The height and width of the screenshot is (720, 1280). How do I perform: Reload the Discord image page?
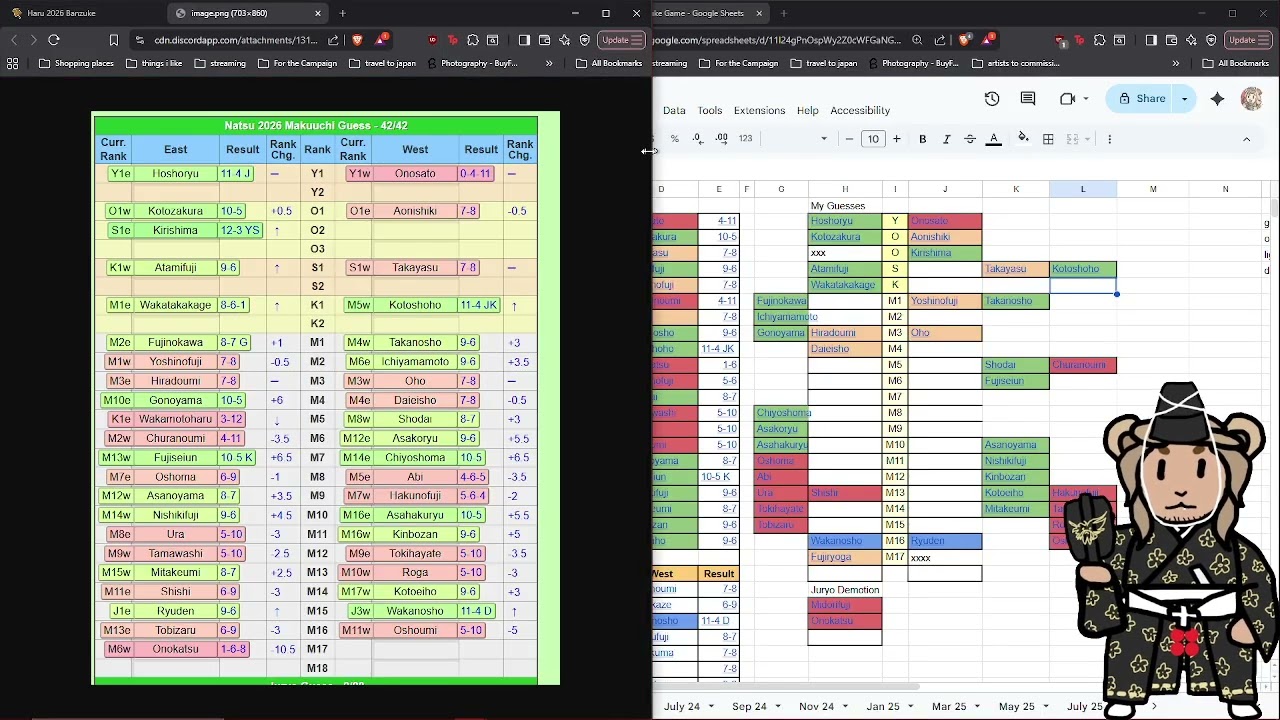click(54, 40)
